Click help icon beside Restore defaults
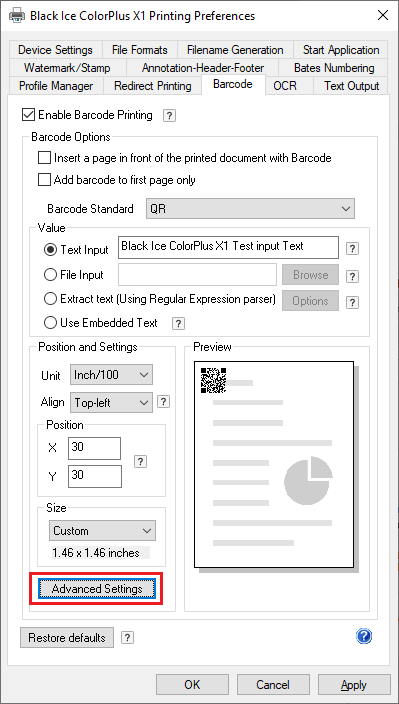This screenshot has height=704, width=399. pos(127,638)
